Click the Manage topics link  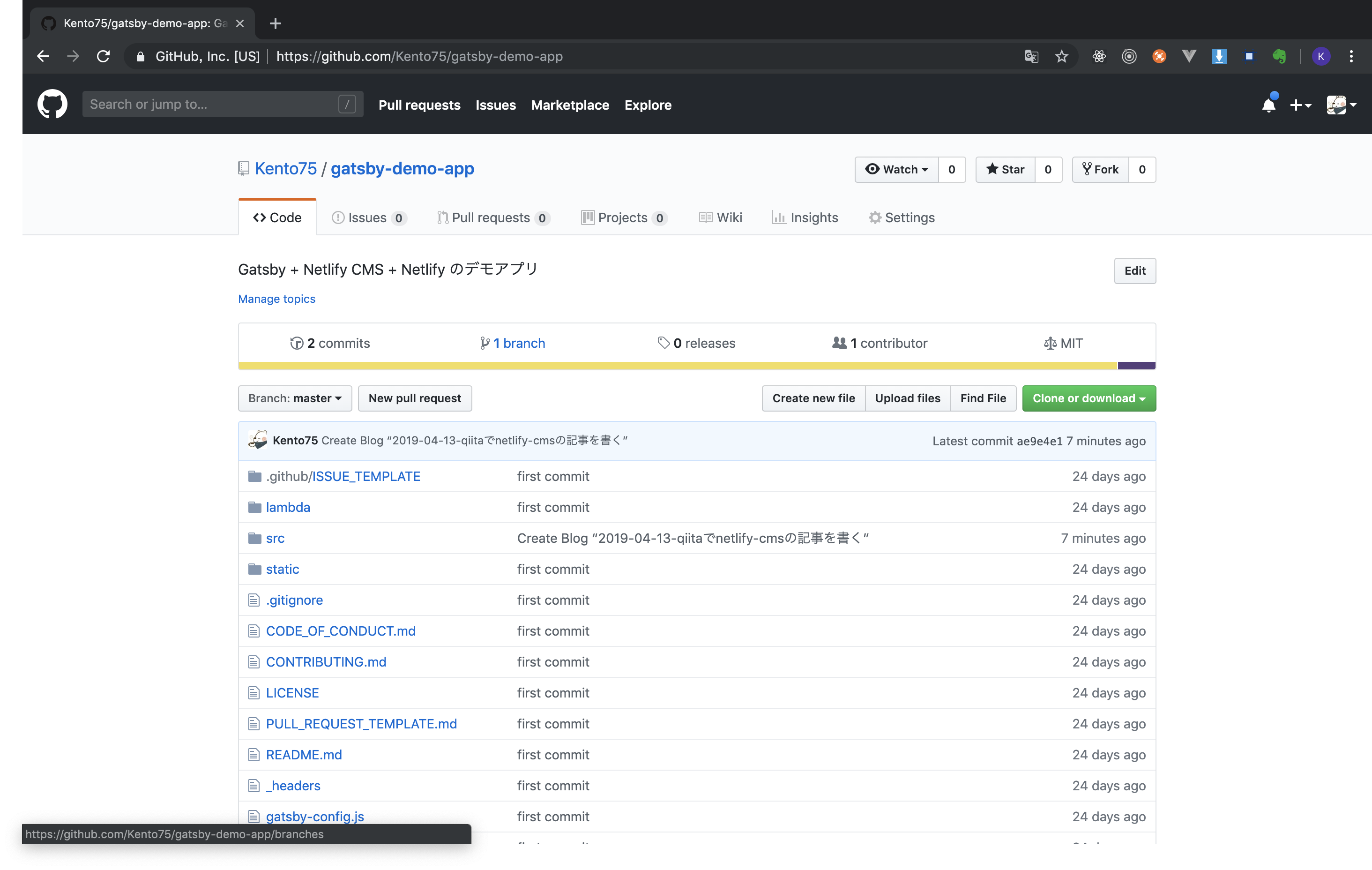pyautogui.click(x=276, y=299)
